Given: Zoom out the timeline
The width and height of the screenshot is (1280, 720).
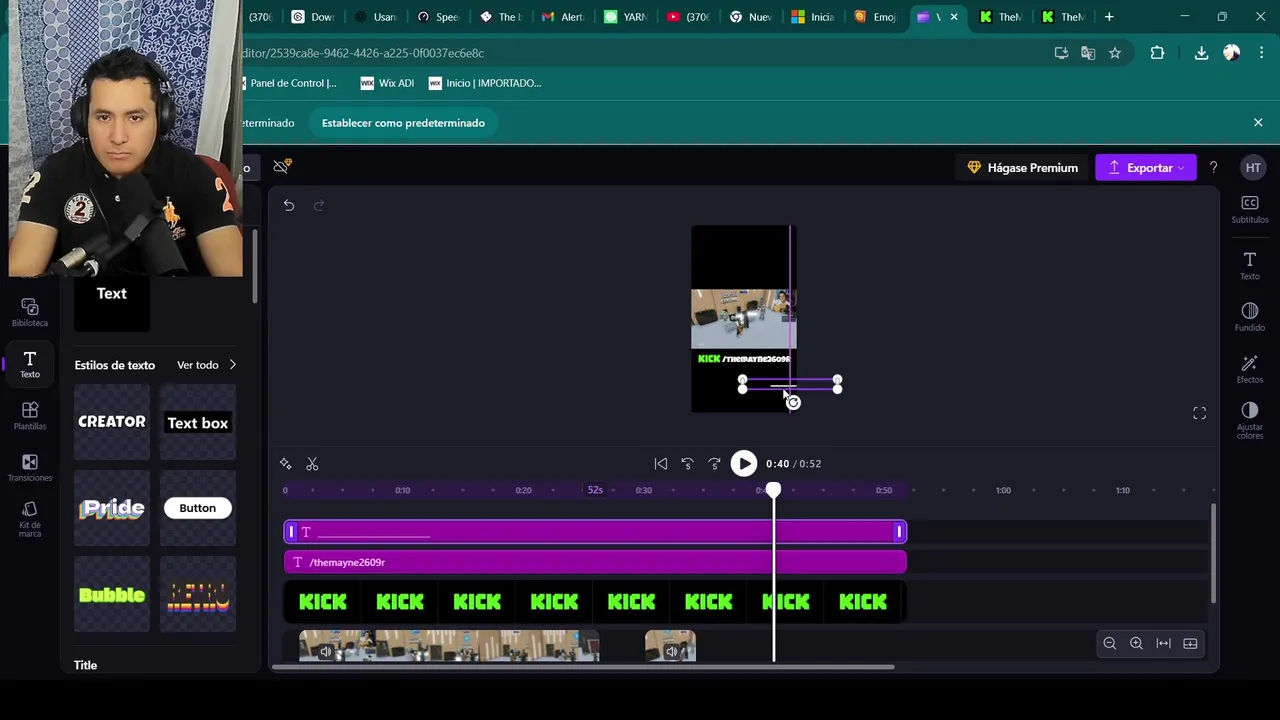Looking at the screenshot, I should (1109, 644).
